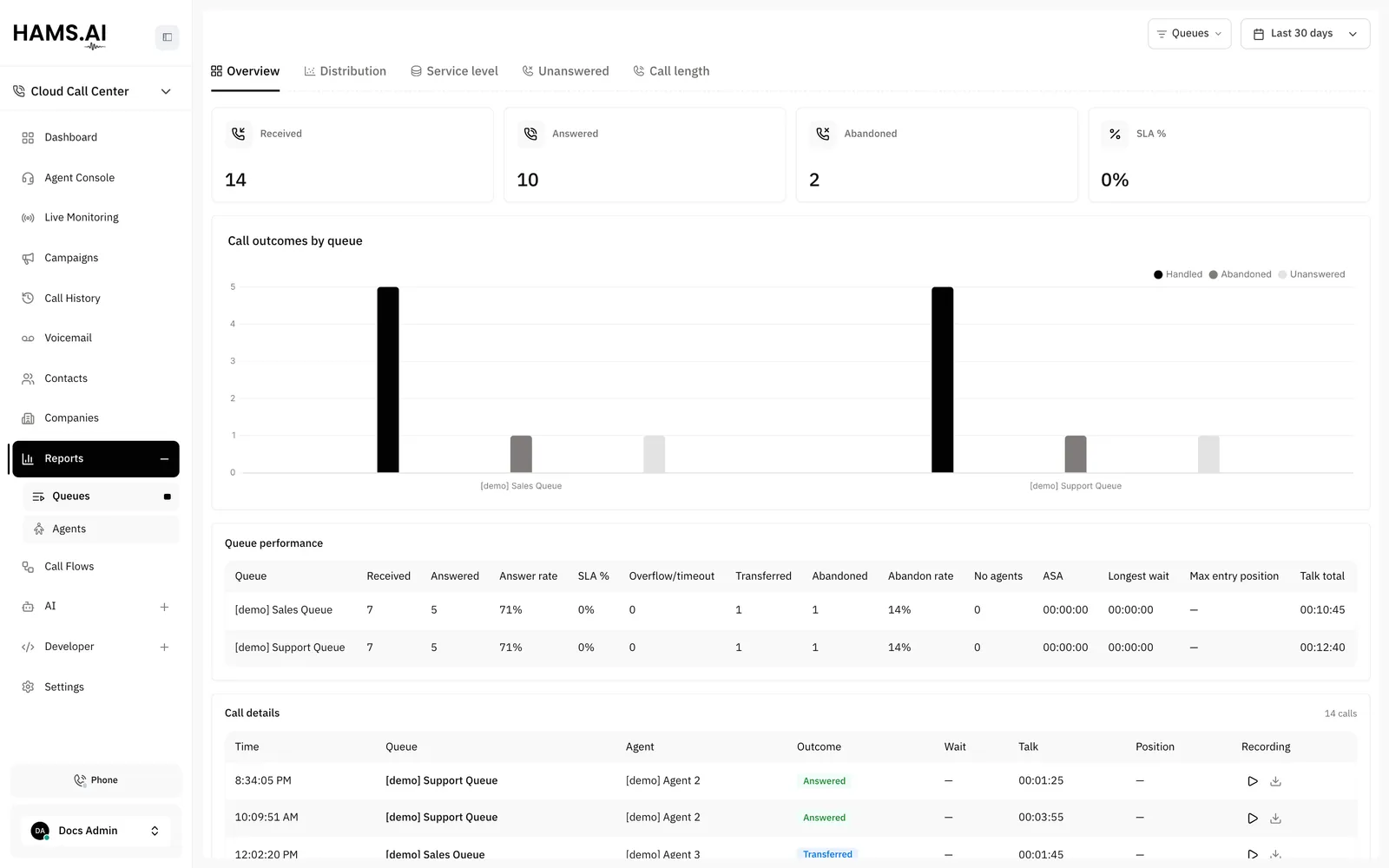Open the Companies section
Screen dimensions: 1389x868
pyautogui.click(x=95, y=418)
